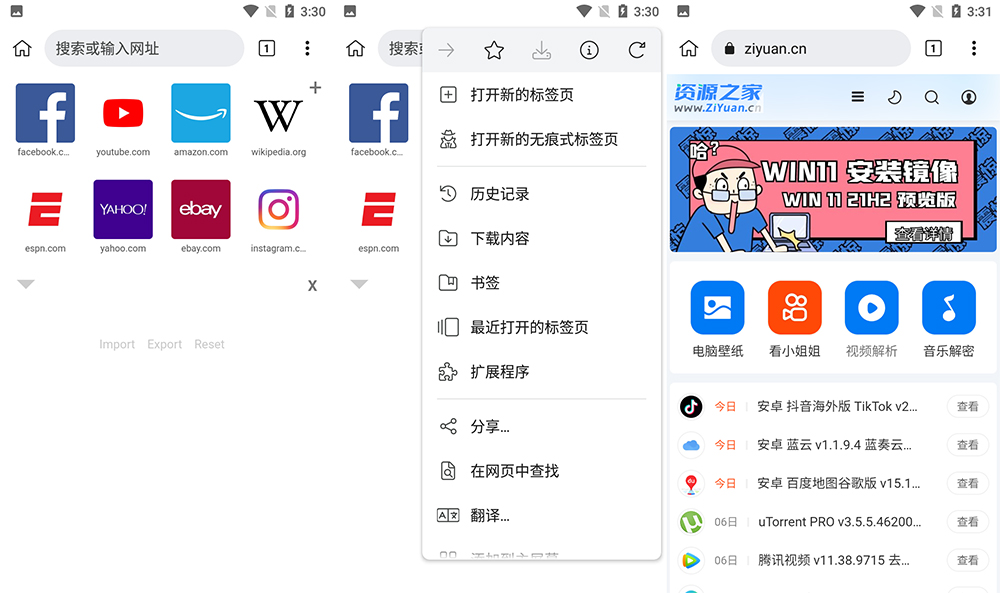
Task: Open downloads via the download icon in the menu header
Action: click(541, 49)
